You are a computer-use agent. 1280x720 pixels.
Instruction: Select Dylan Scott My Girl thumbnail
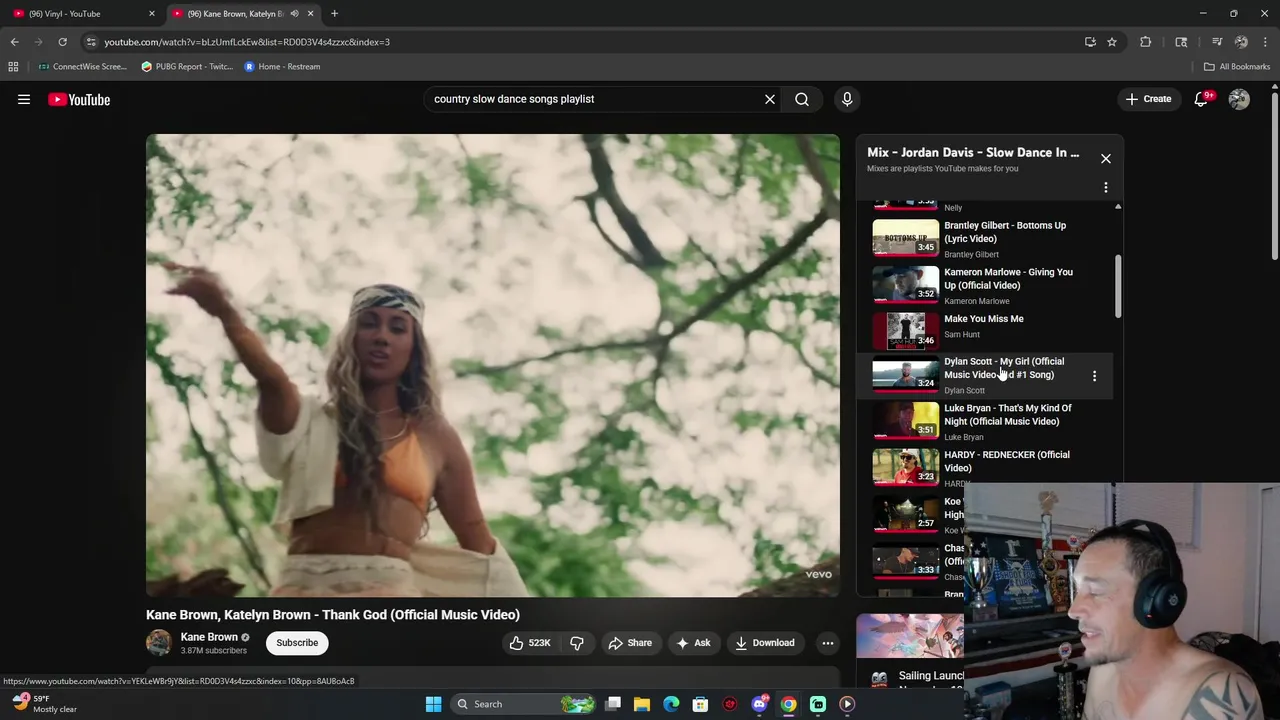(x=906, y=374)
